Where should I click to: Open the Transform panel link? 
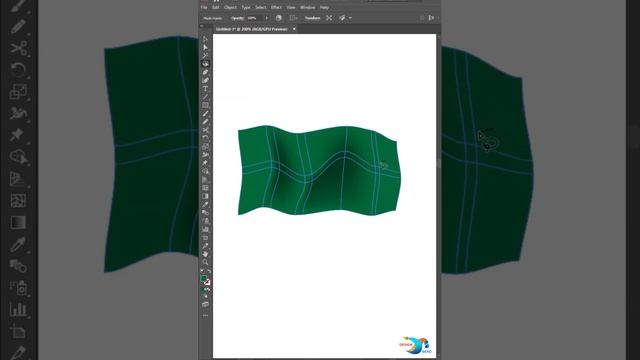[313, 18]
